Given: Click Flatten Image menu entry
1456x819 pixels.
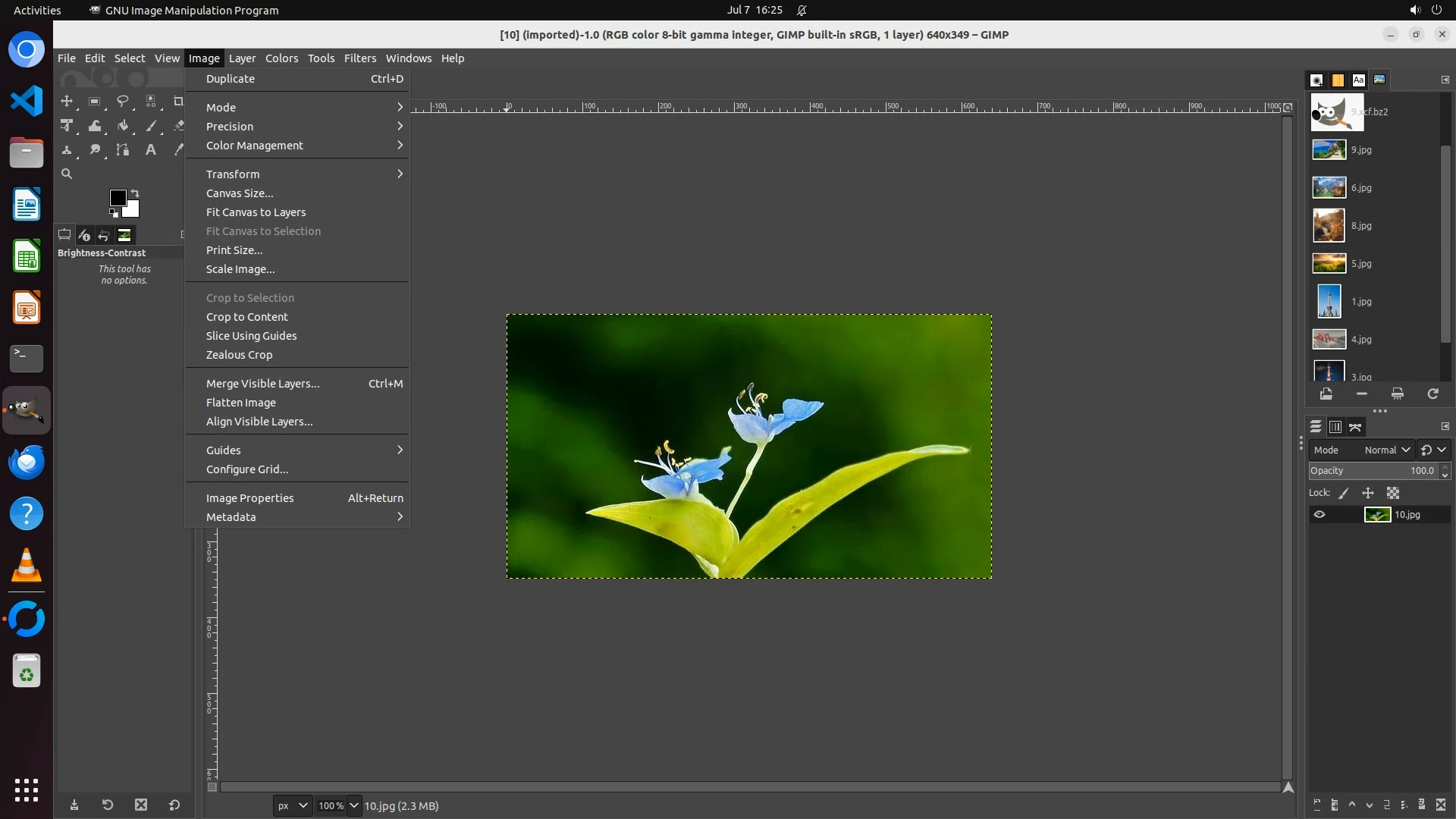Looking at the screenshot, I should (240, 403).
